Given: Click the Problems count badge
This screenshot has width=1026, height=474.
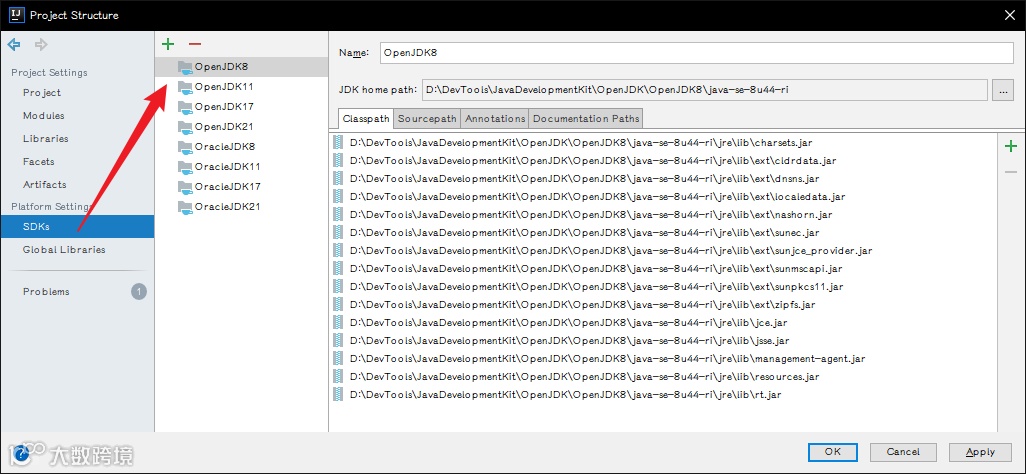Looking at the screenshot, I should pyautogui.click(x=139, y=291).
